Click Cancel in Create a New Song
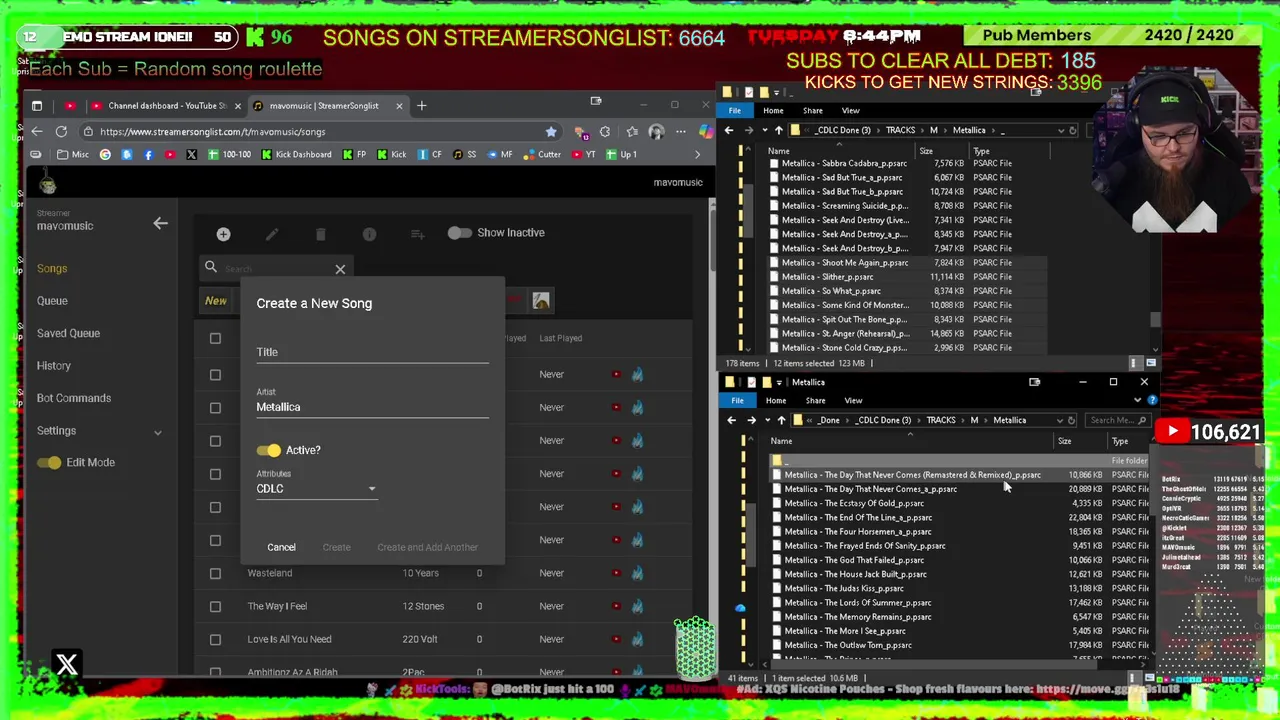This screenshot has height=720, width=1280. [281, 547]
